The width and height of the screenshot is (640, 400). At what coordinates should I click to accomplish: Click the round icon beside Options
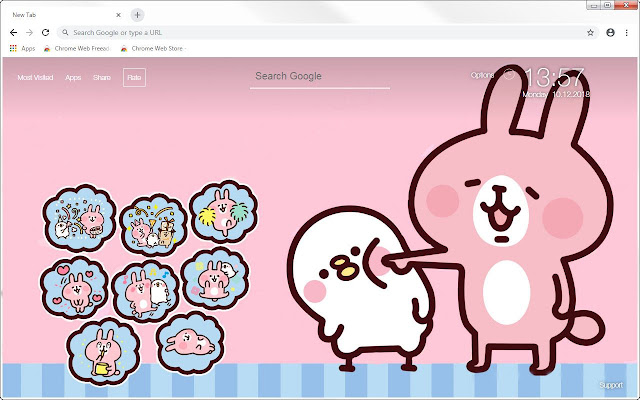point(509,74)
